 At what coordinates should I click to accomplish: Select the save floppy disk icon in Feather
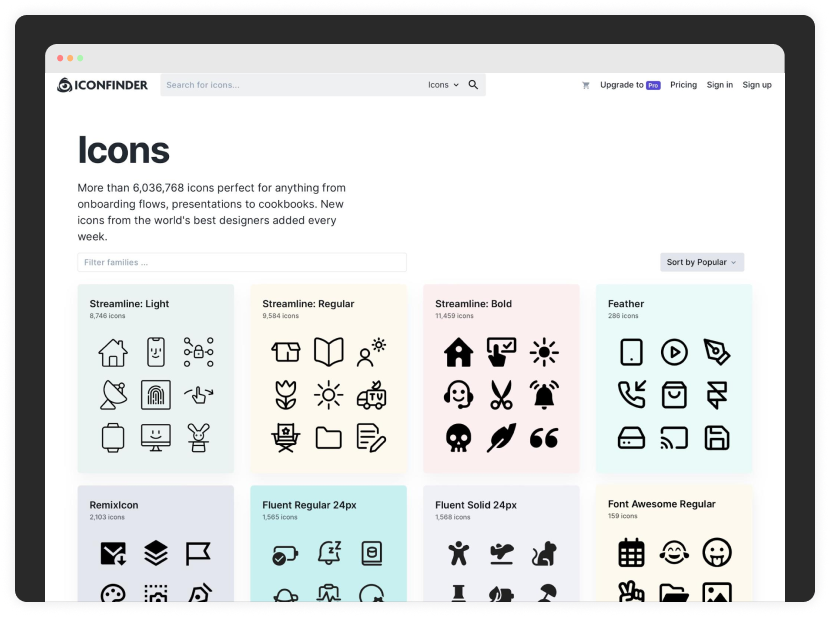[717, 438]
